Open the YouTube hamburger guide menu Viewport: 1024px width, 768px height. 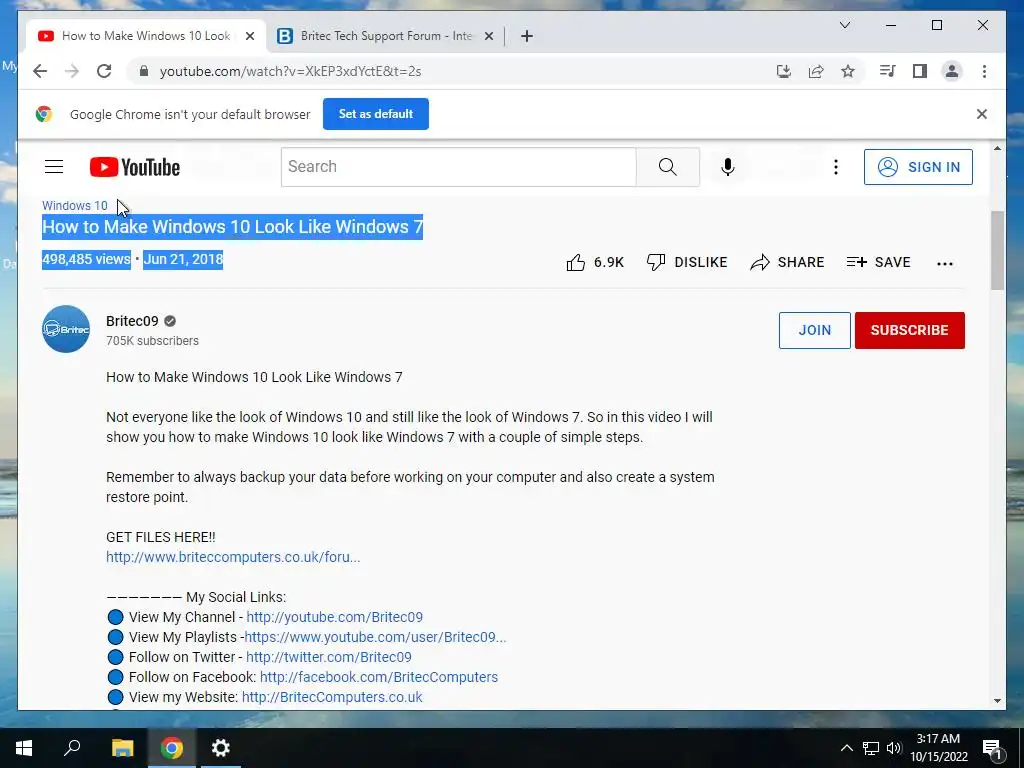click(54, 167)
